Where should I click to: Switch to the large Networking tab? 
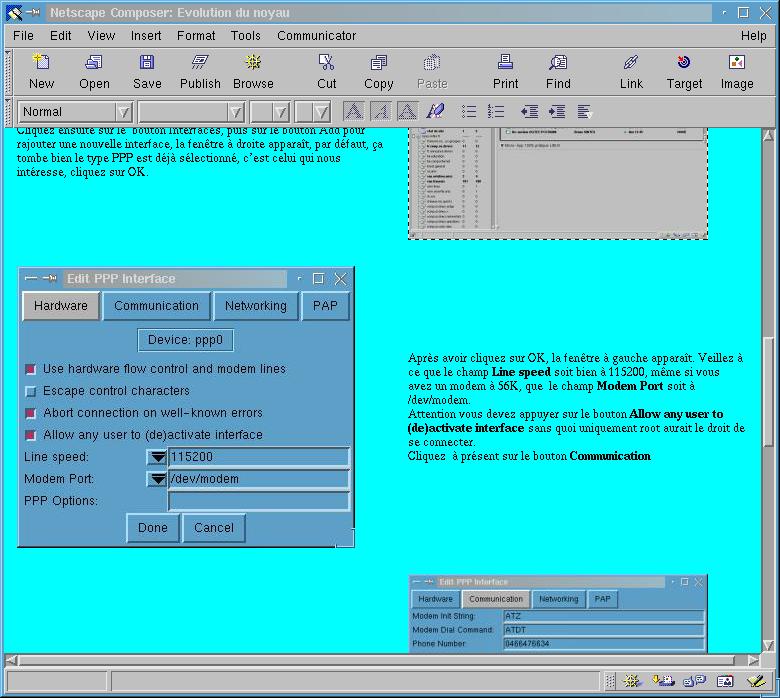click(256, 305)
